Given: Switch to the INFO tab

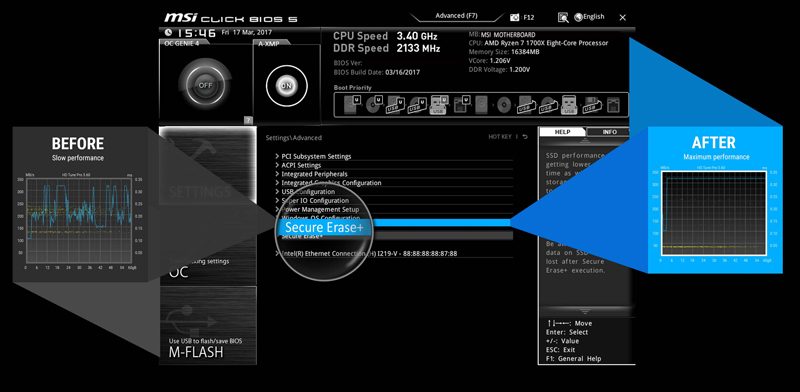Looking at the screenshot, I should coord(609,132).
